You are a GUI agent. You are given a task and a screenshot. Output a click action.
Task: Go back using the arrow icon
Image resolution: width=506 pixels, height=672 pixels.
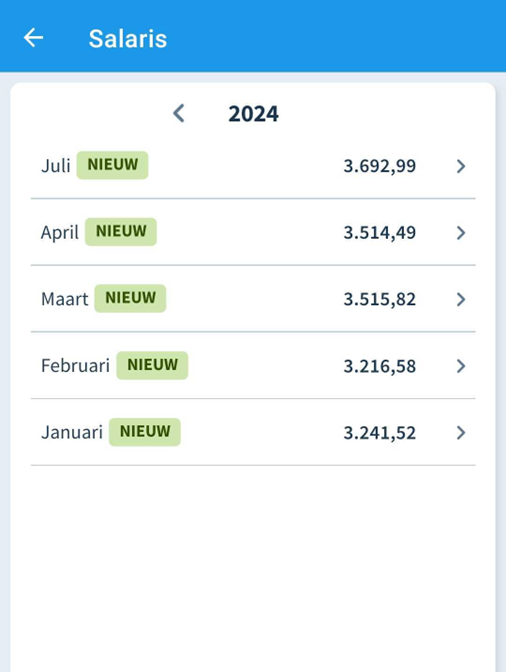(x=33, y=38)
